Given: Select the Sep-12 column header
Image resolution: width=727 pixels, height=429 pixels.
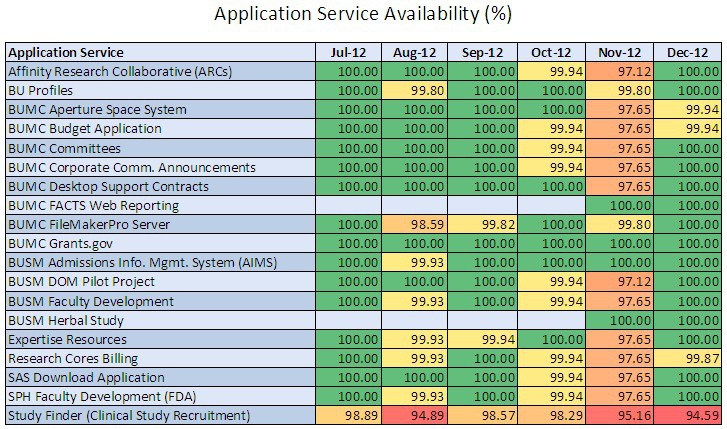Looking at the screenshot, I should 482,52.
